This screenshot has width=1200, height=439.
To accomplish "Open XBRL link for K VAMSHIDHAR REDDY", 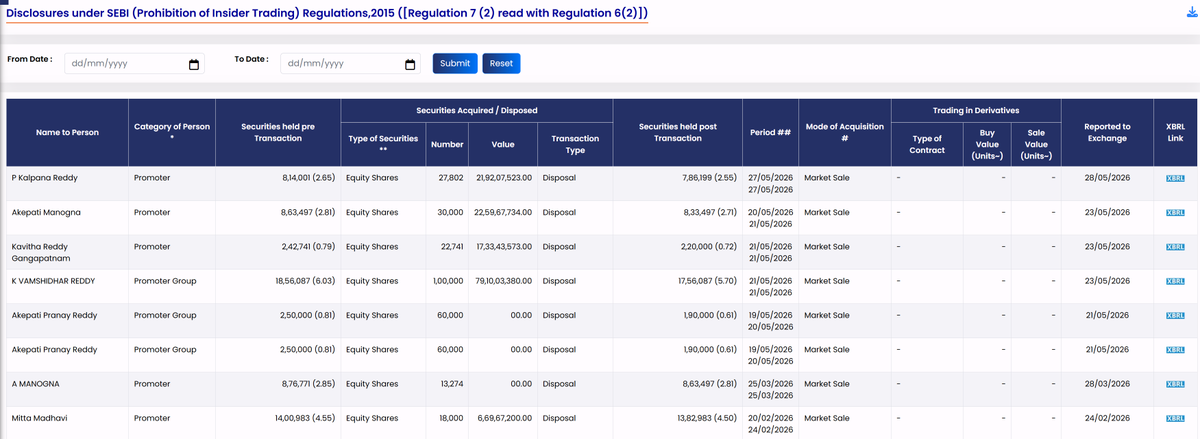I will (x=1174, y=281).
